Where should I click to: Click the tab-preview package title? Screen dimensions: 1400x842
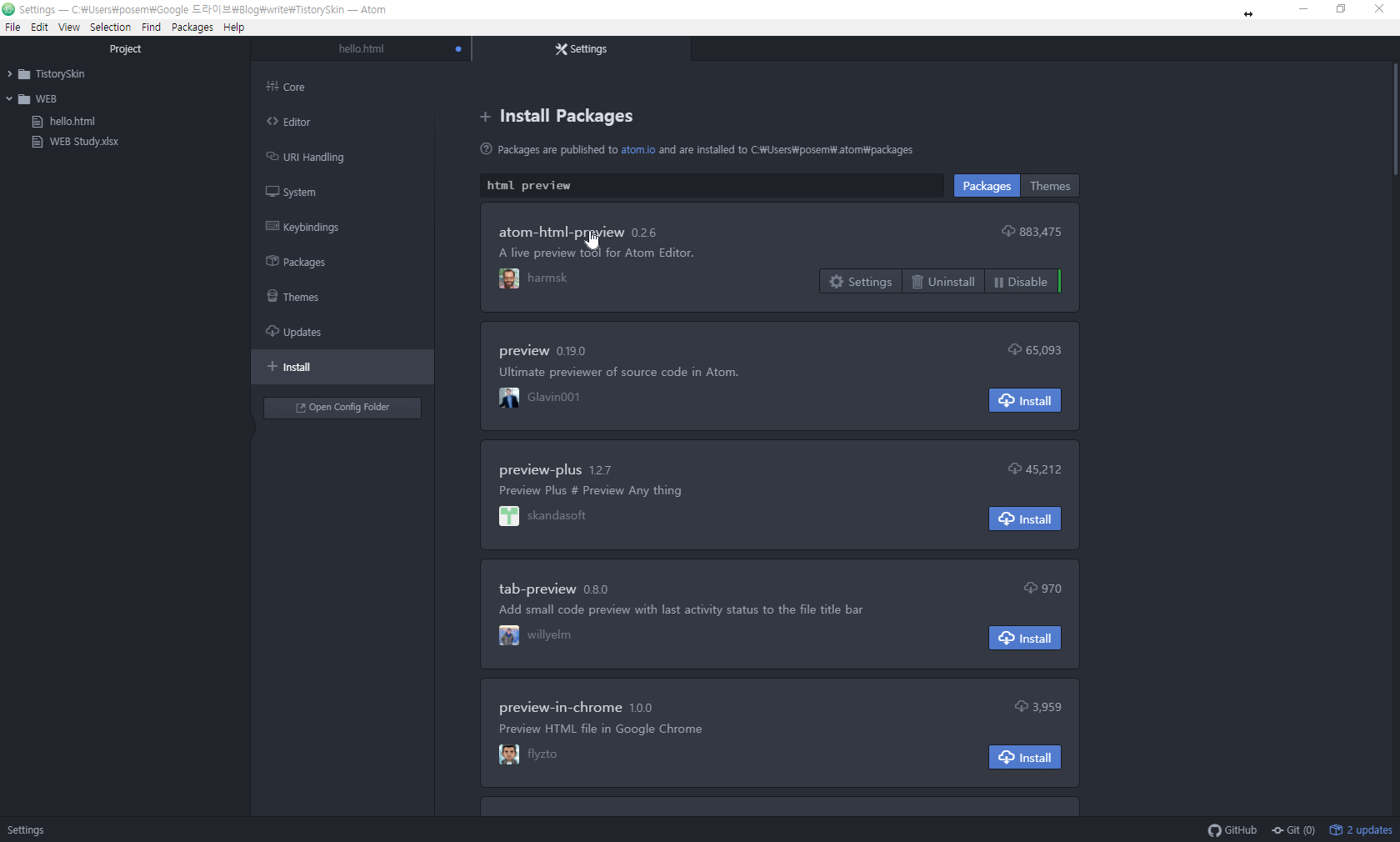coord(537,589)
